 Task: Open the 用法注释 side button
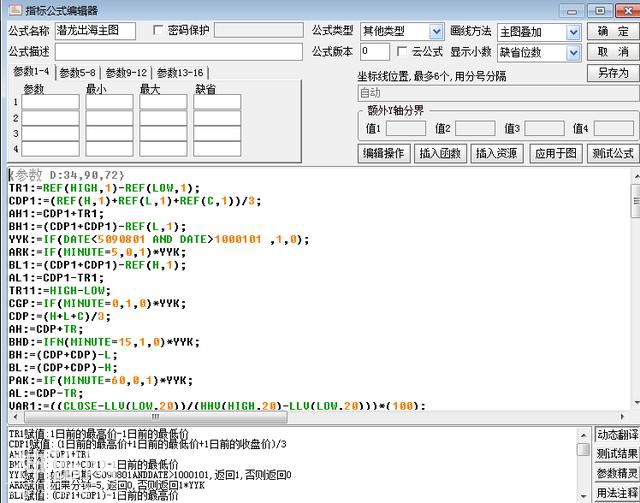tap(617, 492)
